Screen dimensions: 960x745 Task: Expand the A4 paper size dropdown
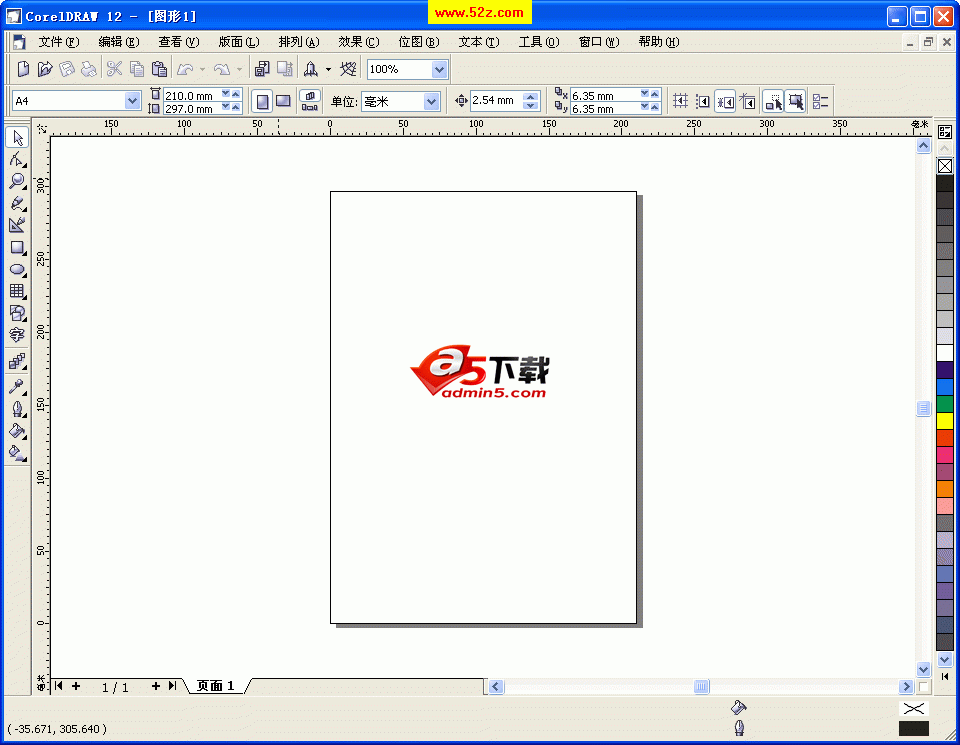132,101
